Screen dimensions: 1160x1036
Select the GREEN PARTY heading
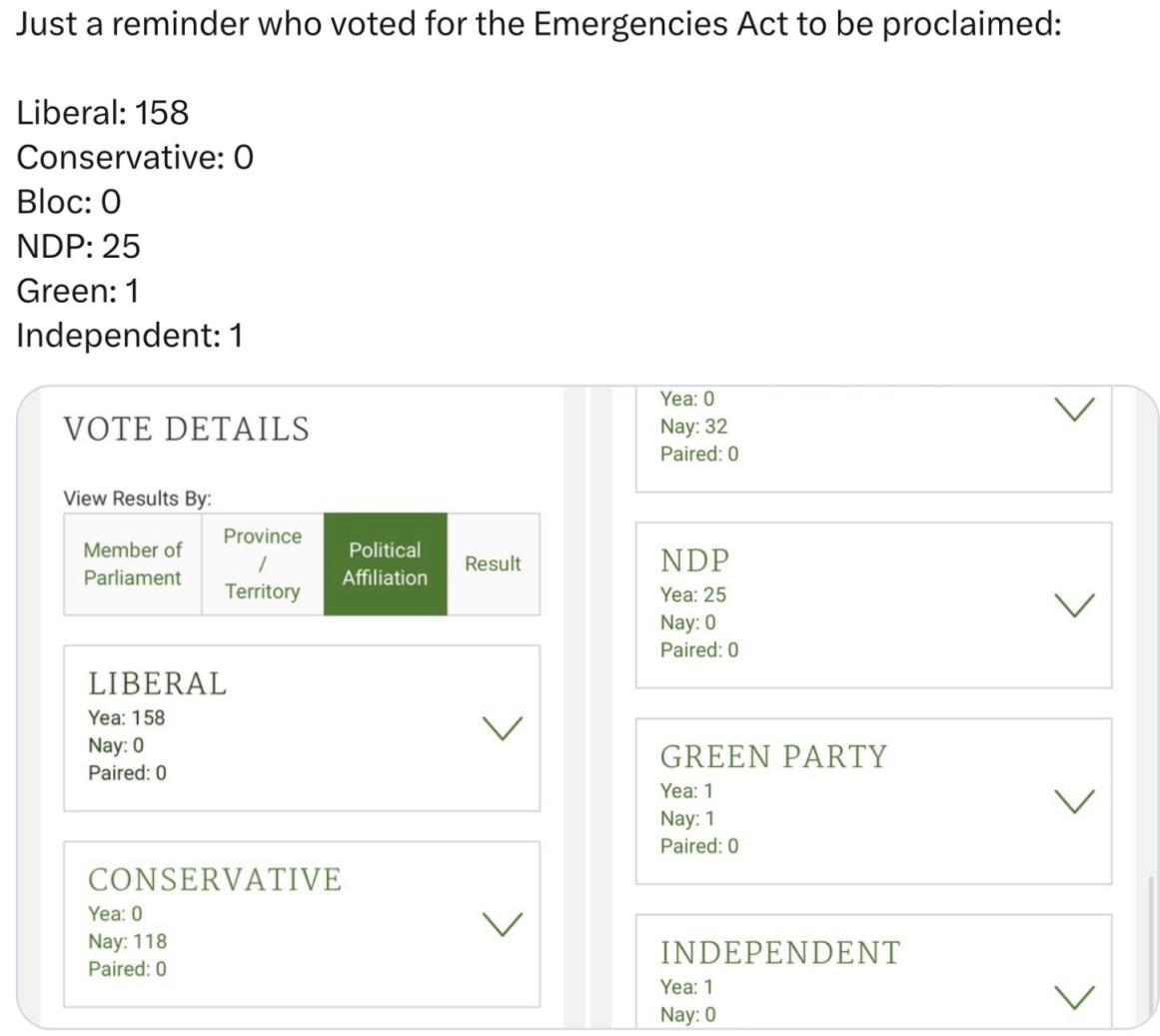773,756
